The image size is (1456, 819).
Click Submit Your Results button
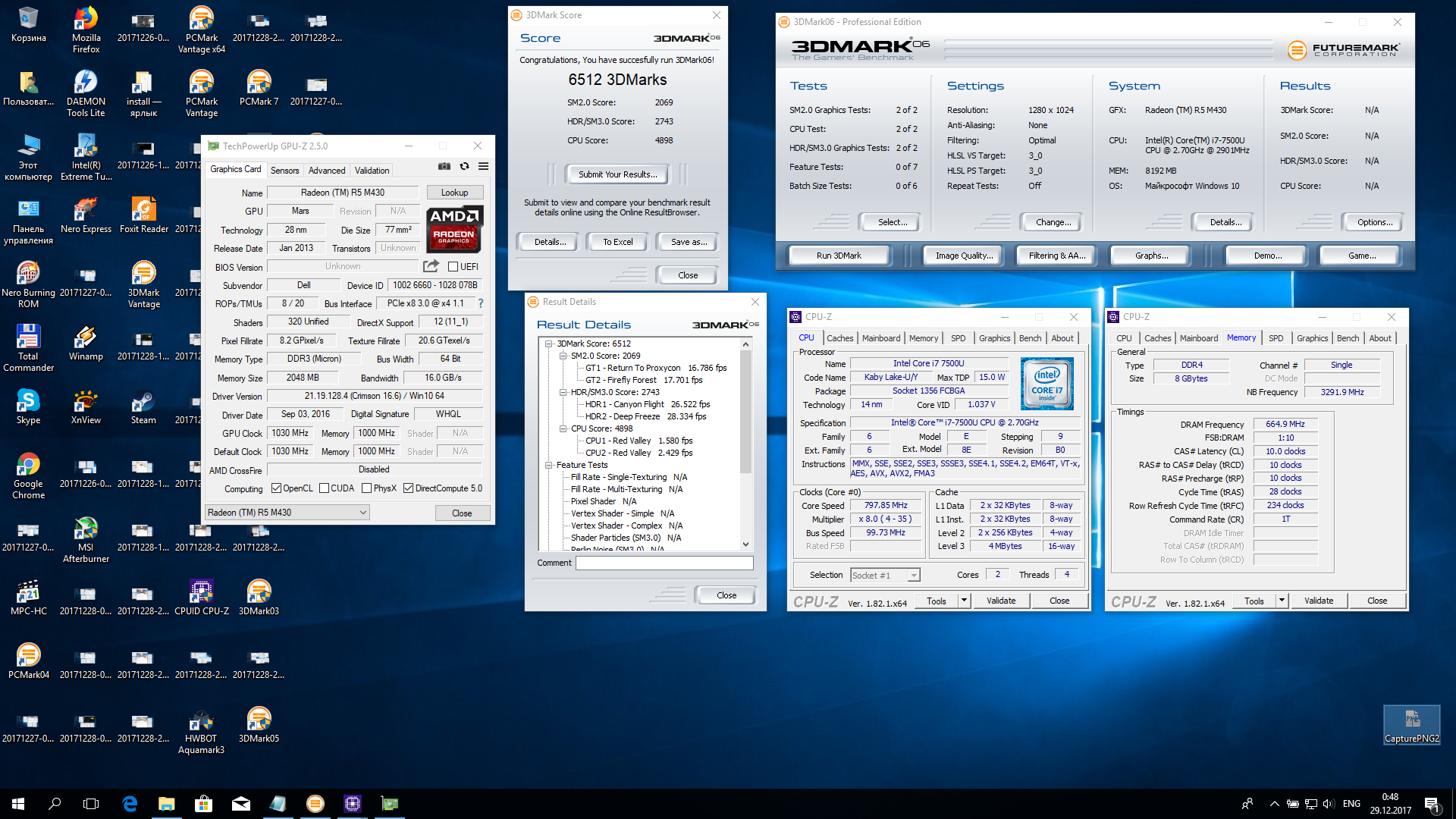(x=618, y=174)
